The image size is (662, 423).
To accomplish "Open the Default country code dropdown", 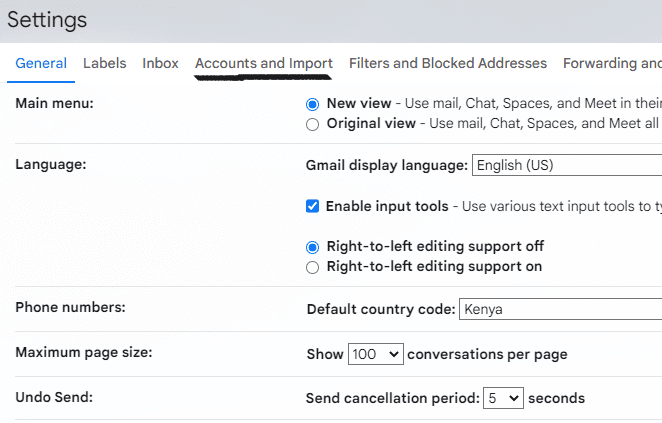I will [561, 309].
